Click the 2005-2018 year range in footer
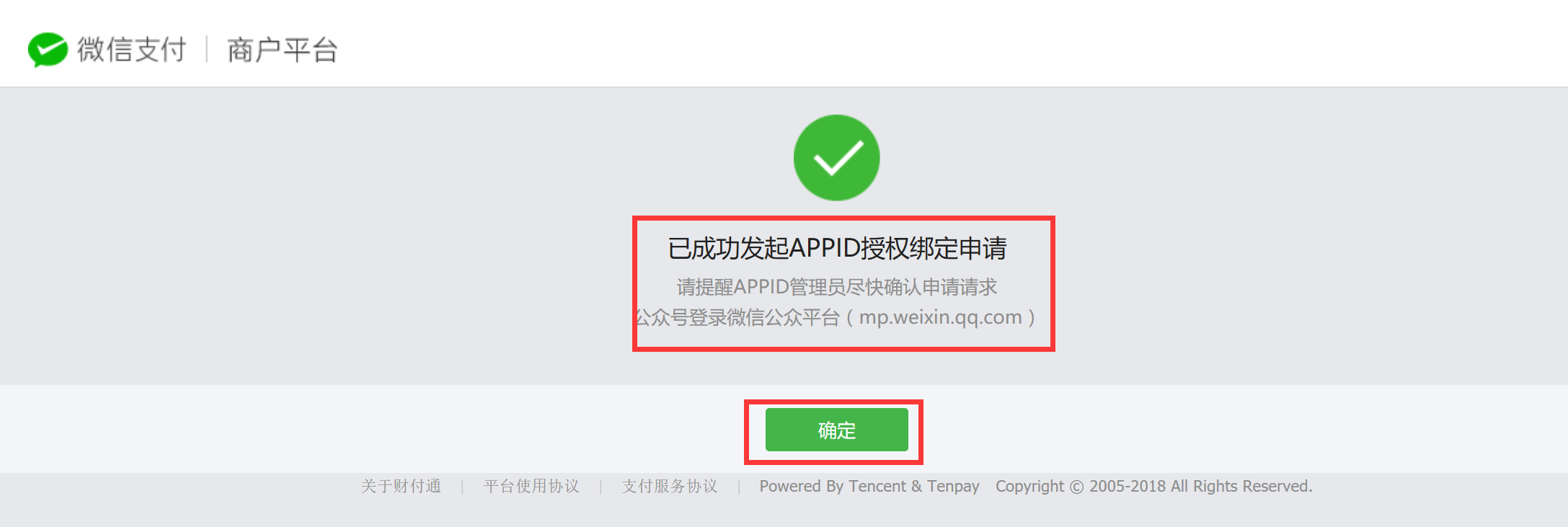1568x527 pixels. [1128, 487]
